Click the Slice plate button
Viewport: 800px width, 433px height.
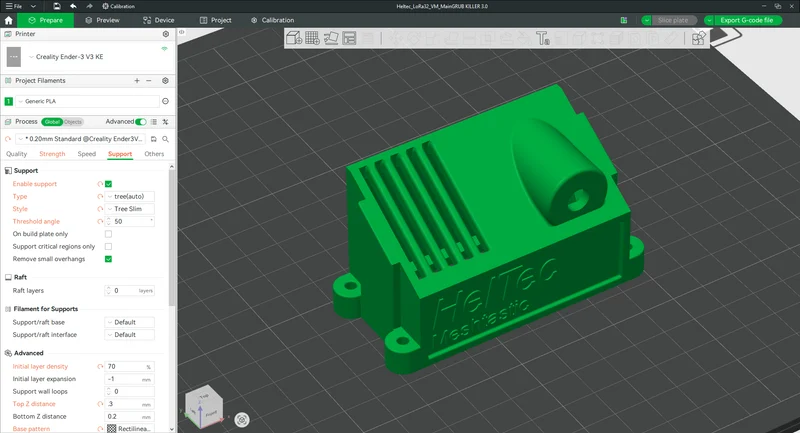pyautogui.click(x=673, y=20)
